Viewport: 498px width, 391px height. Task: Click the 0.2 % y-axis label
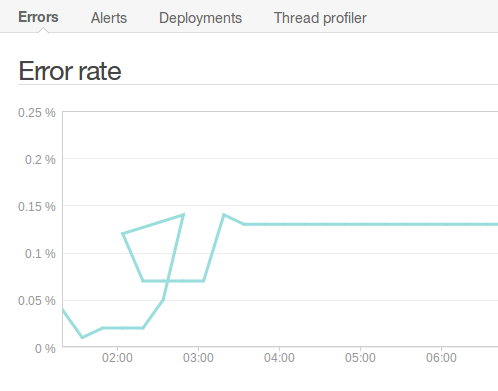40,160
